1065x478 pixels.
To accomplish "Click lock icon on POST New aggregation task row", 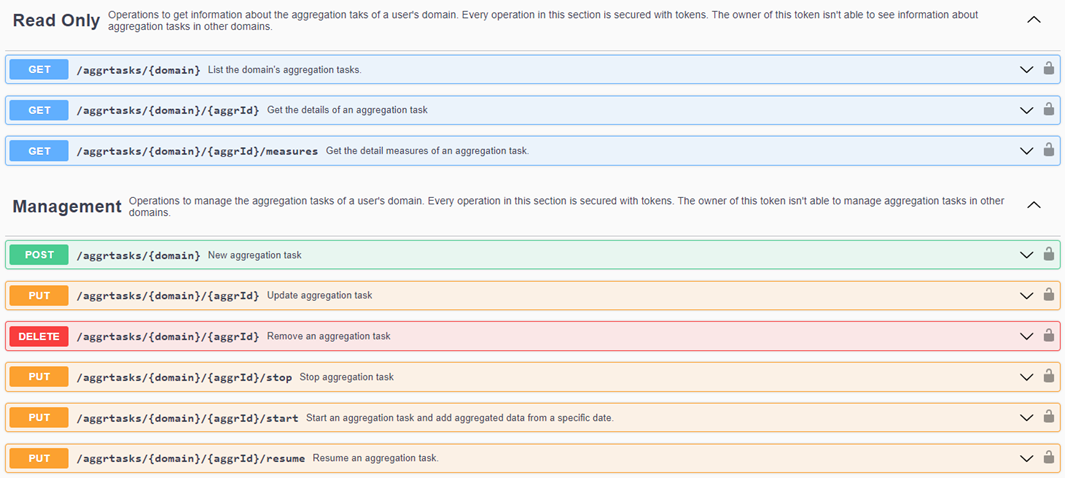I will pos(1049,255).
